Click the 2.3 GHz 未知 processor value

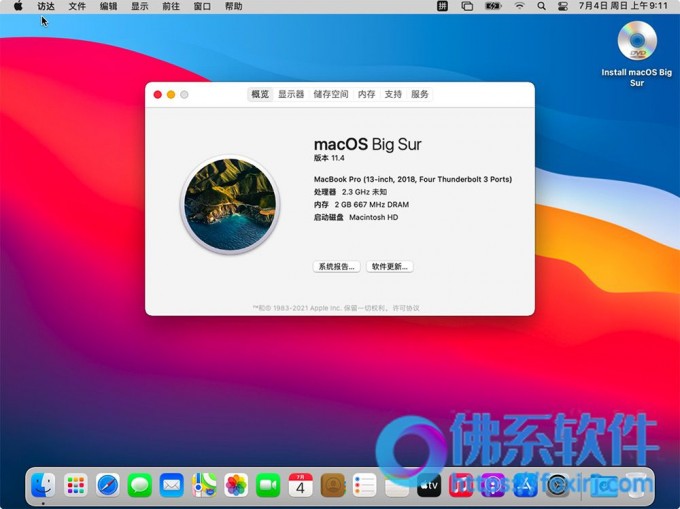(x=364, y=192)
